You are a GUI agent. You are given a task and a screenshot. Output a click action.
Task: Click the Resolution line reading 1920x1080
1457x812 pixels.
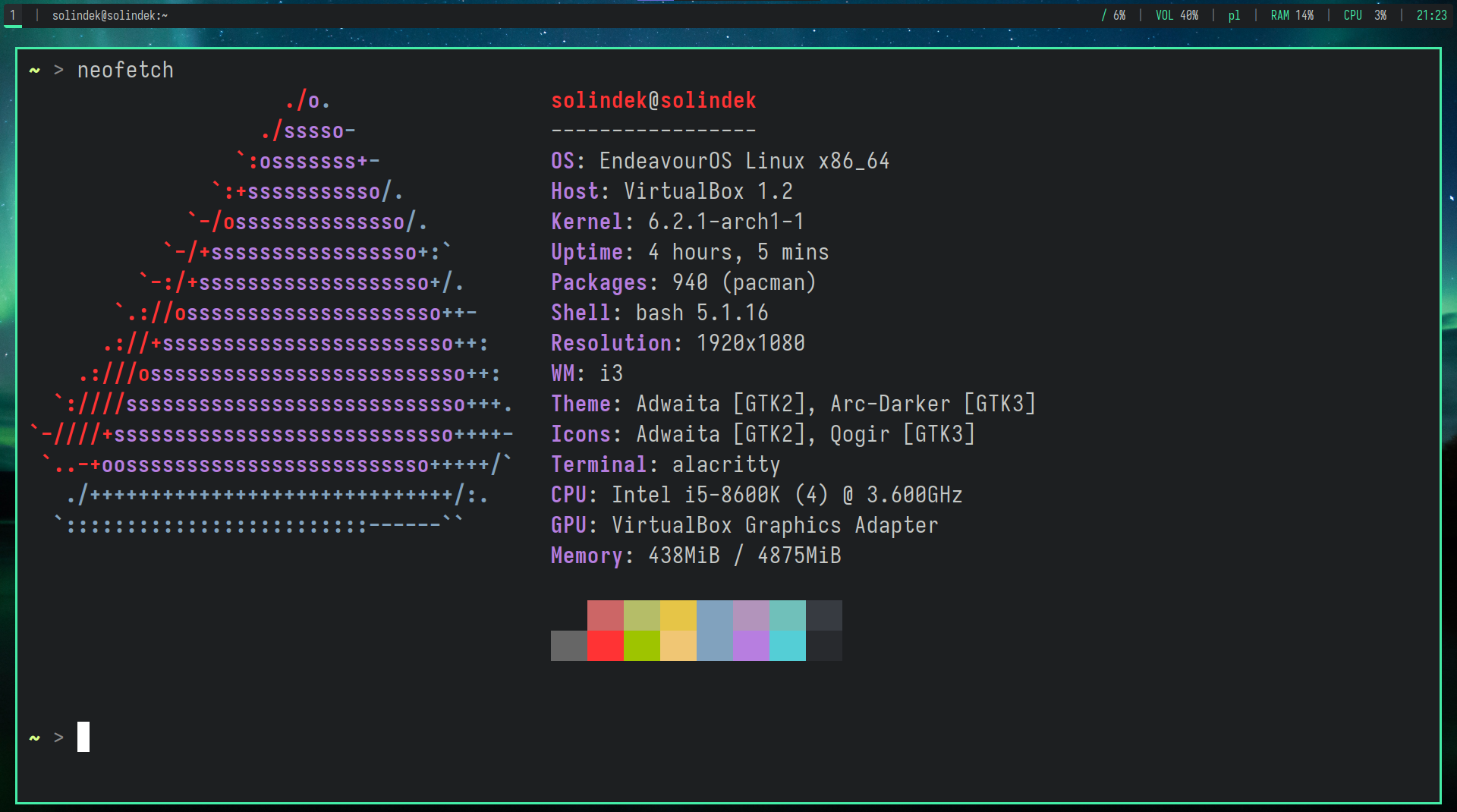coord(678,343)
